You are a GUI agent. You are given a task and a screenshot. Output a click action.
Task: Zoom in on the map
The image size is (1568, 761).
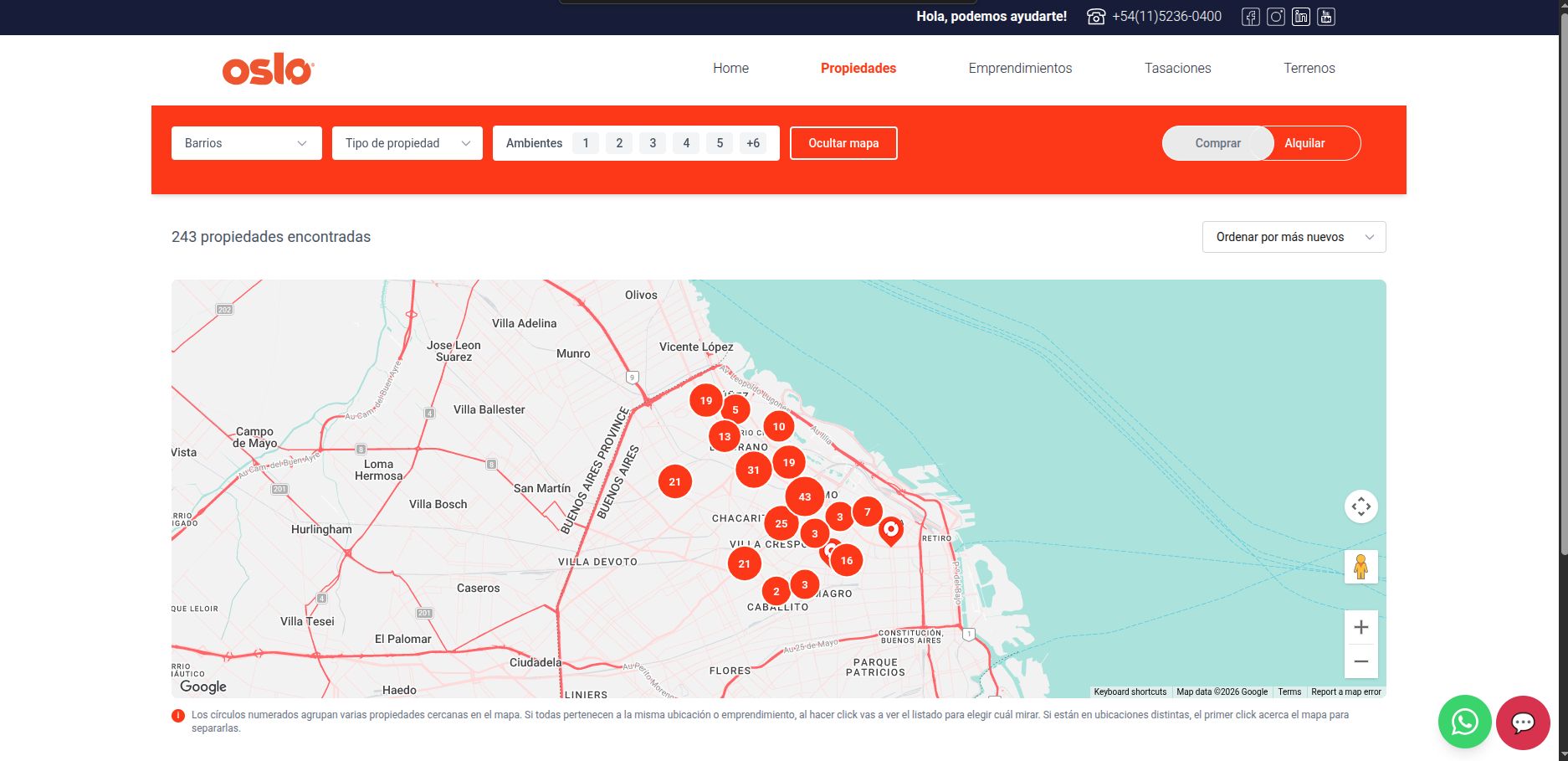pos(1361,627)
